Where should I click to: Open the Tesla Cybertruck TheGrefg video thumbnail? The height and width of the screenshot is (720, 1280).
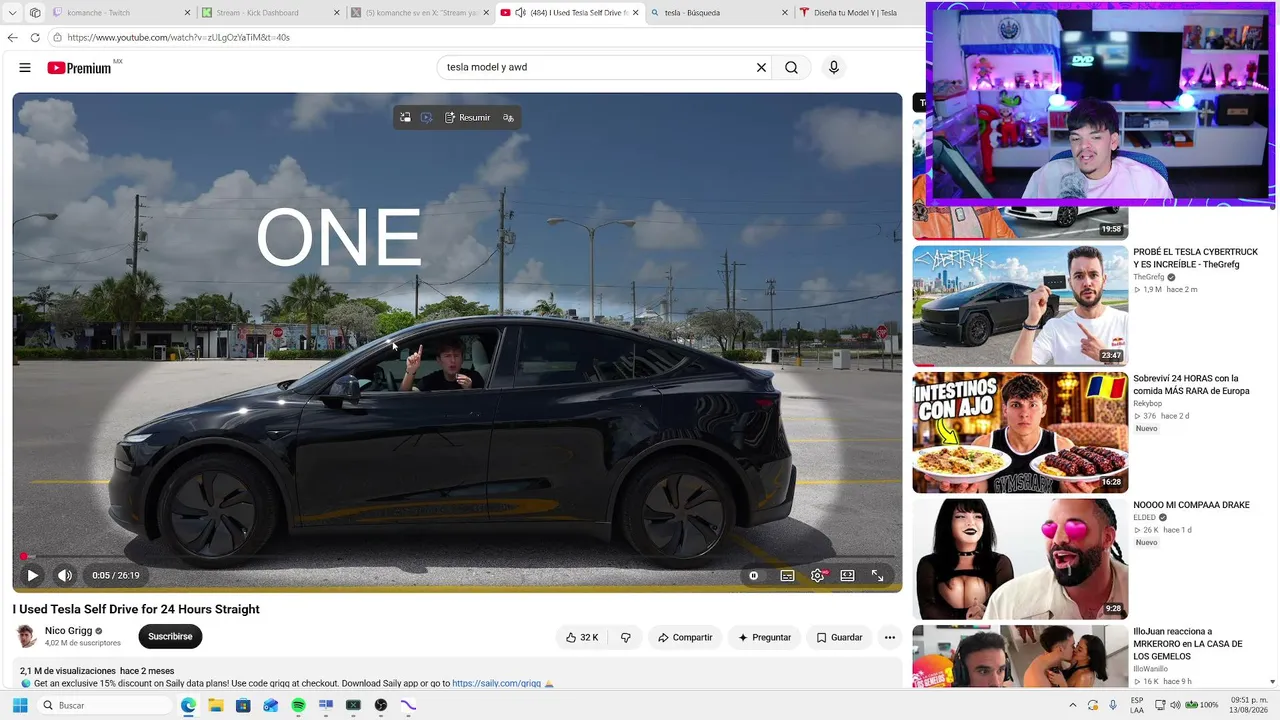[x=1020, y=306]
